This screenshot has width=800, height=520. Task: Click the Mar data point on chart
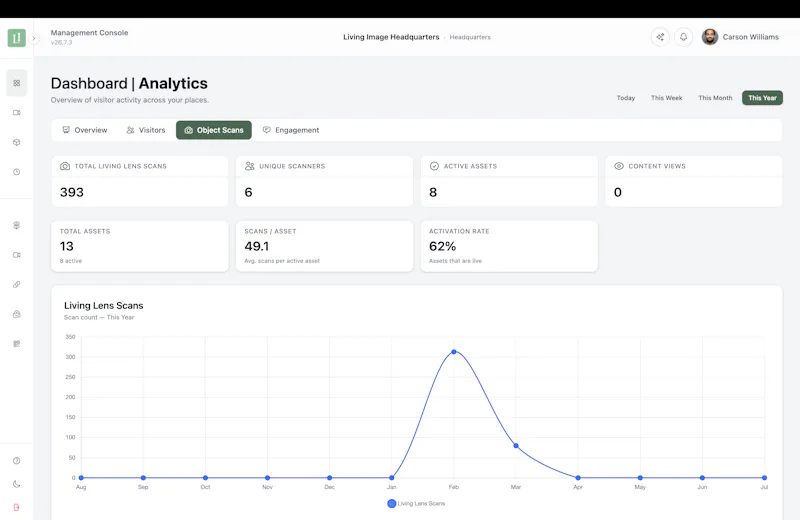[x=516, y=445]
